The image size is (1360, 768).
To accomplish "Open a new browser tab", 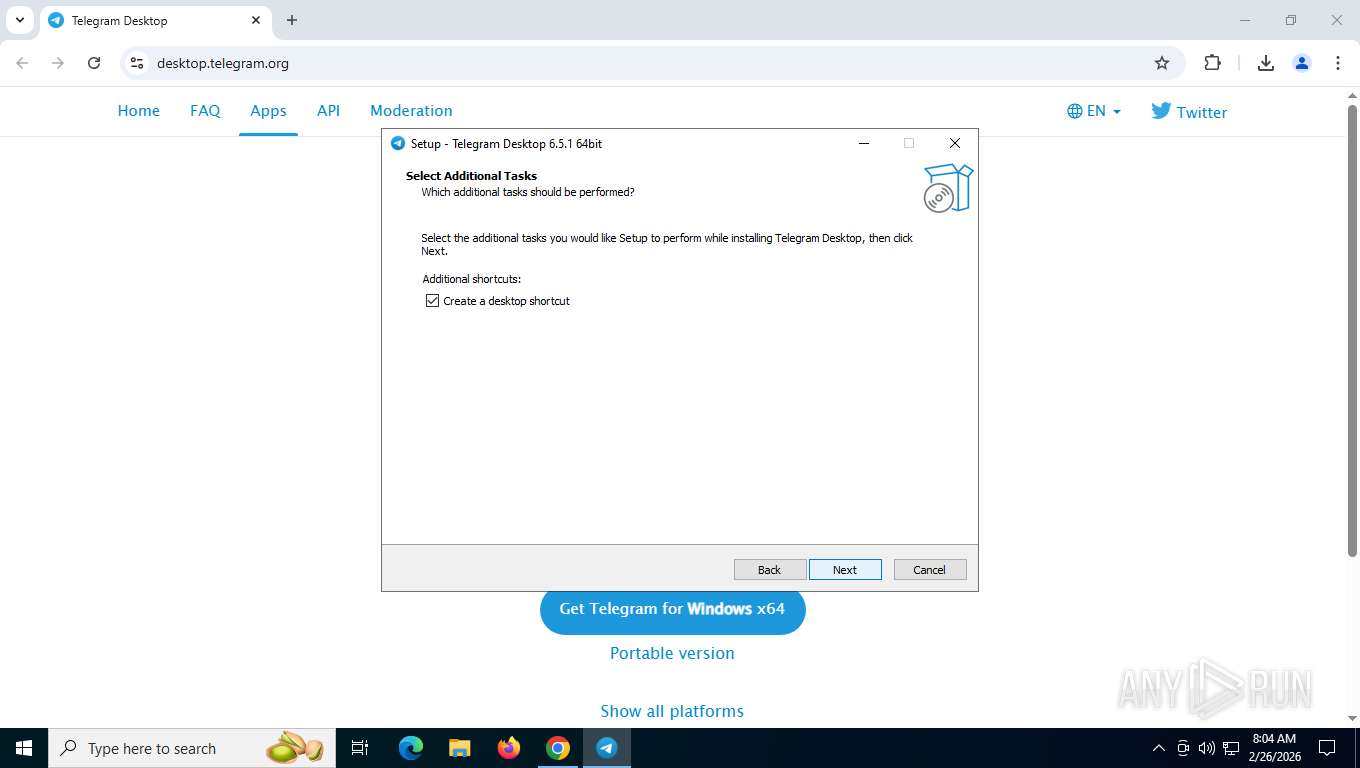I will click(x=292, y=20).
